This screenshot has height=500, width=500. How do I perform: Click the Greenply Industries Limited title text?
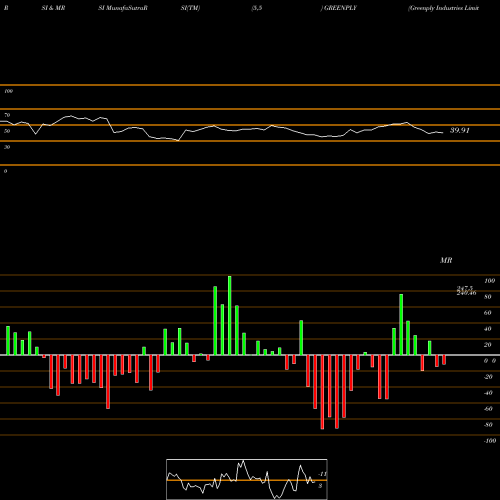pyautogui.click(x=444, y=8)
